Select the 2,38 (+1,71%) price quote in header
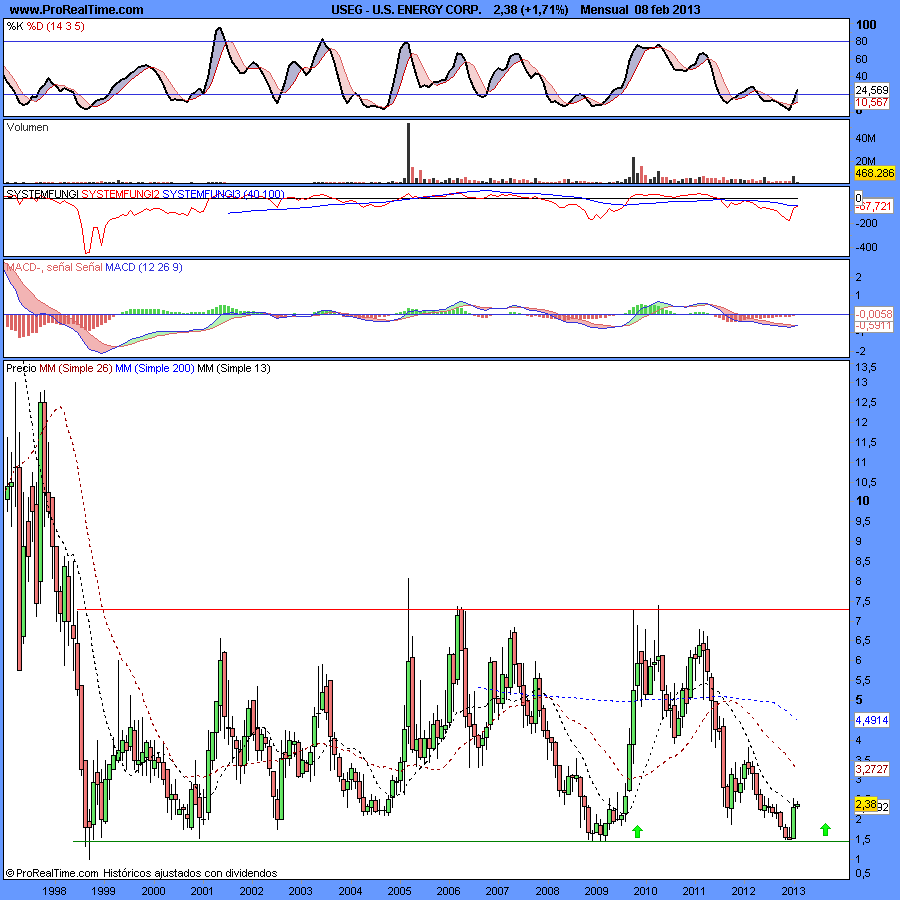This screenshot has height=900, width=900. pos(530,10)
